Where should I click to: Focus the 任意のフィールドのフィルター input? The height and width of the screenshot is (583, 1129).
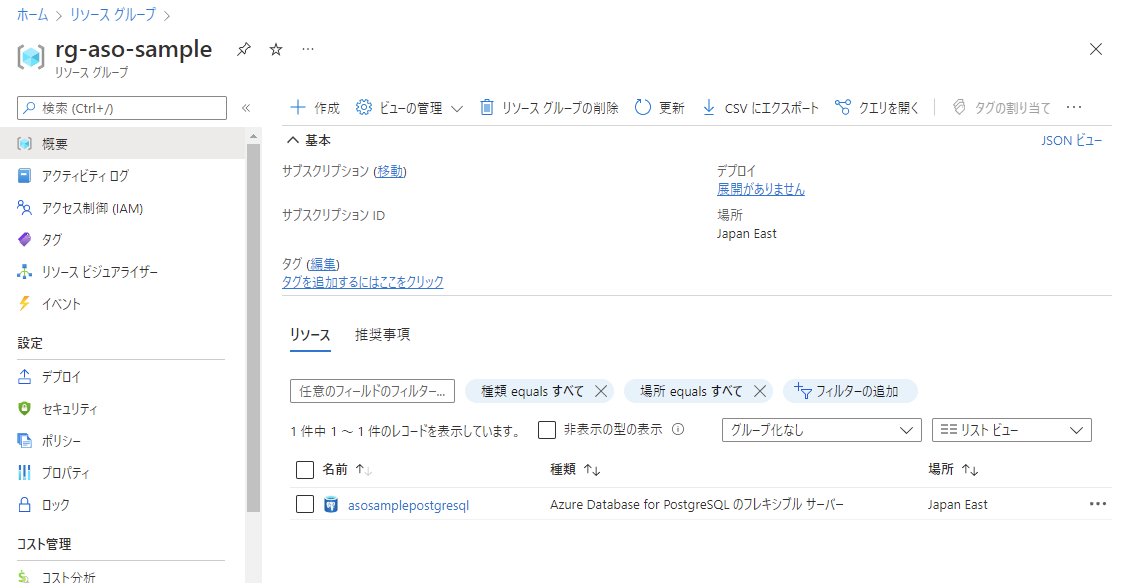point(372,392)
